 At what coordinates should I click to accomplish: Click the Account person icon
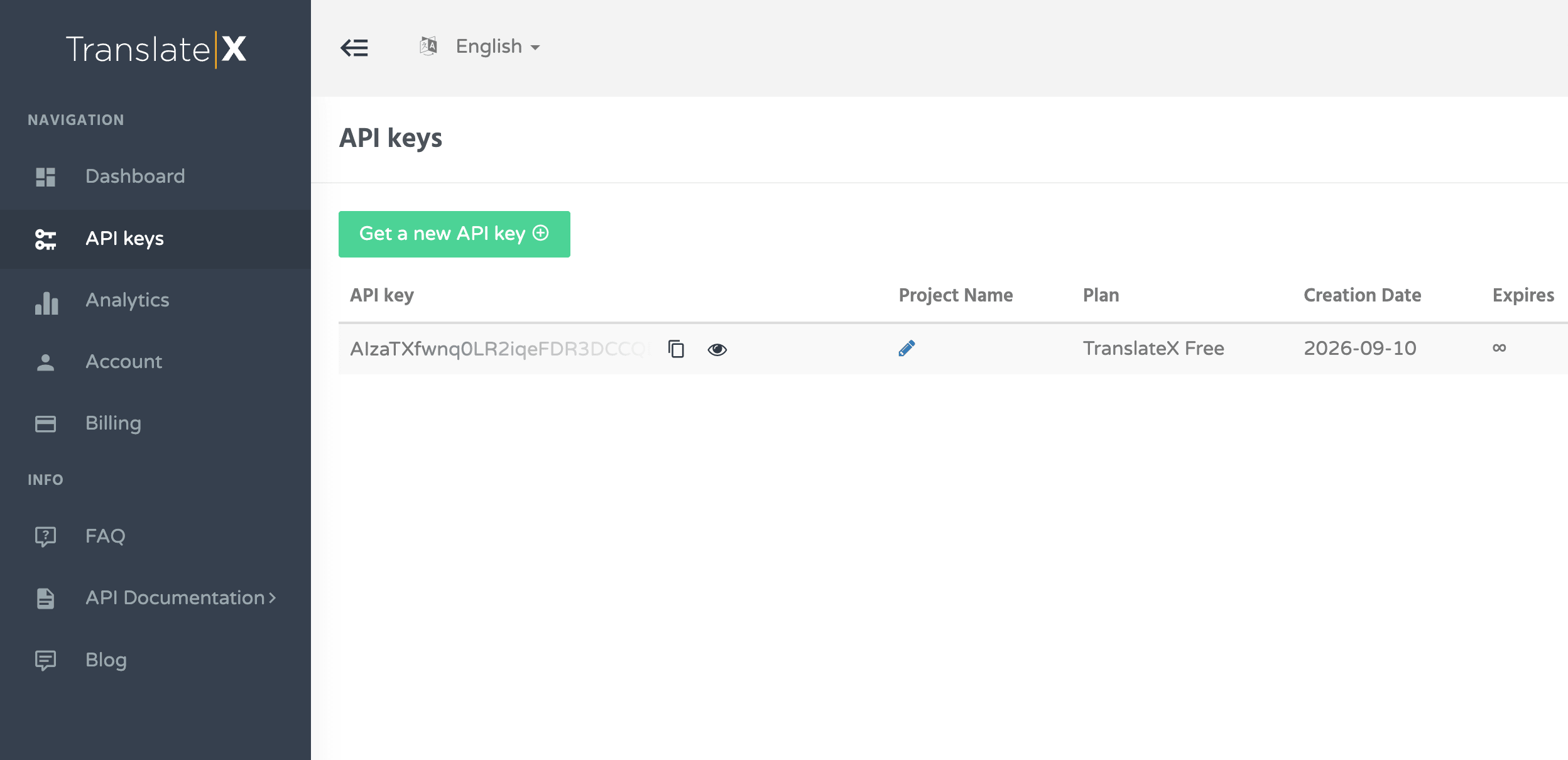pos(45,362)
